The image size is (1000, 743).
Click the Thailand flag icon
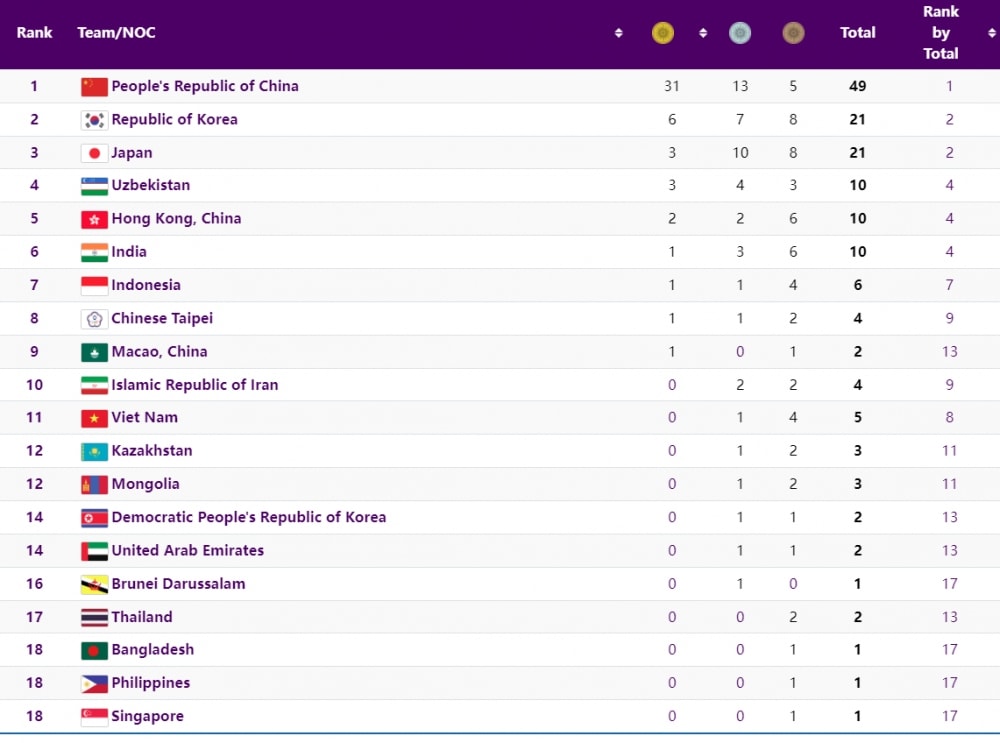coord(94,617)
